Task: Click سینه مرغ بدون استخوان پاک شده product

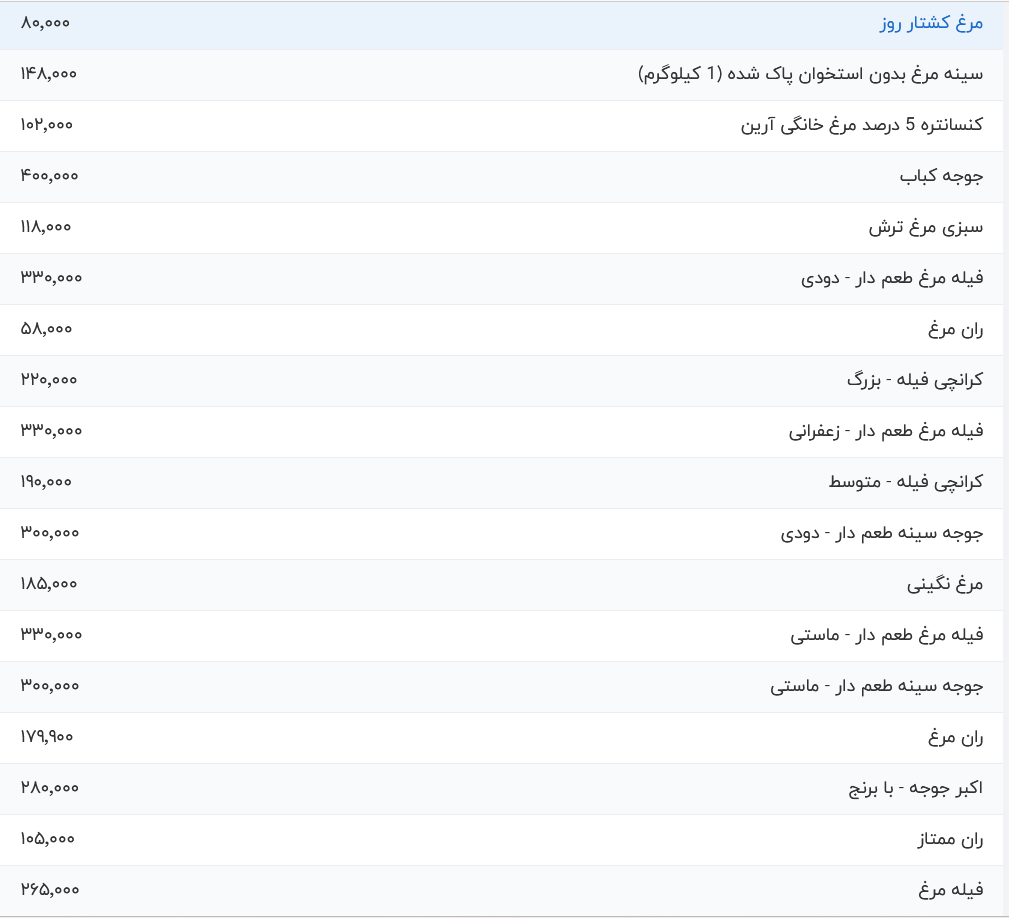Action: pos(810,74)
